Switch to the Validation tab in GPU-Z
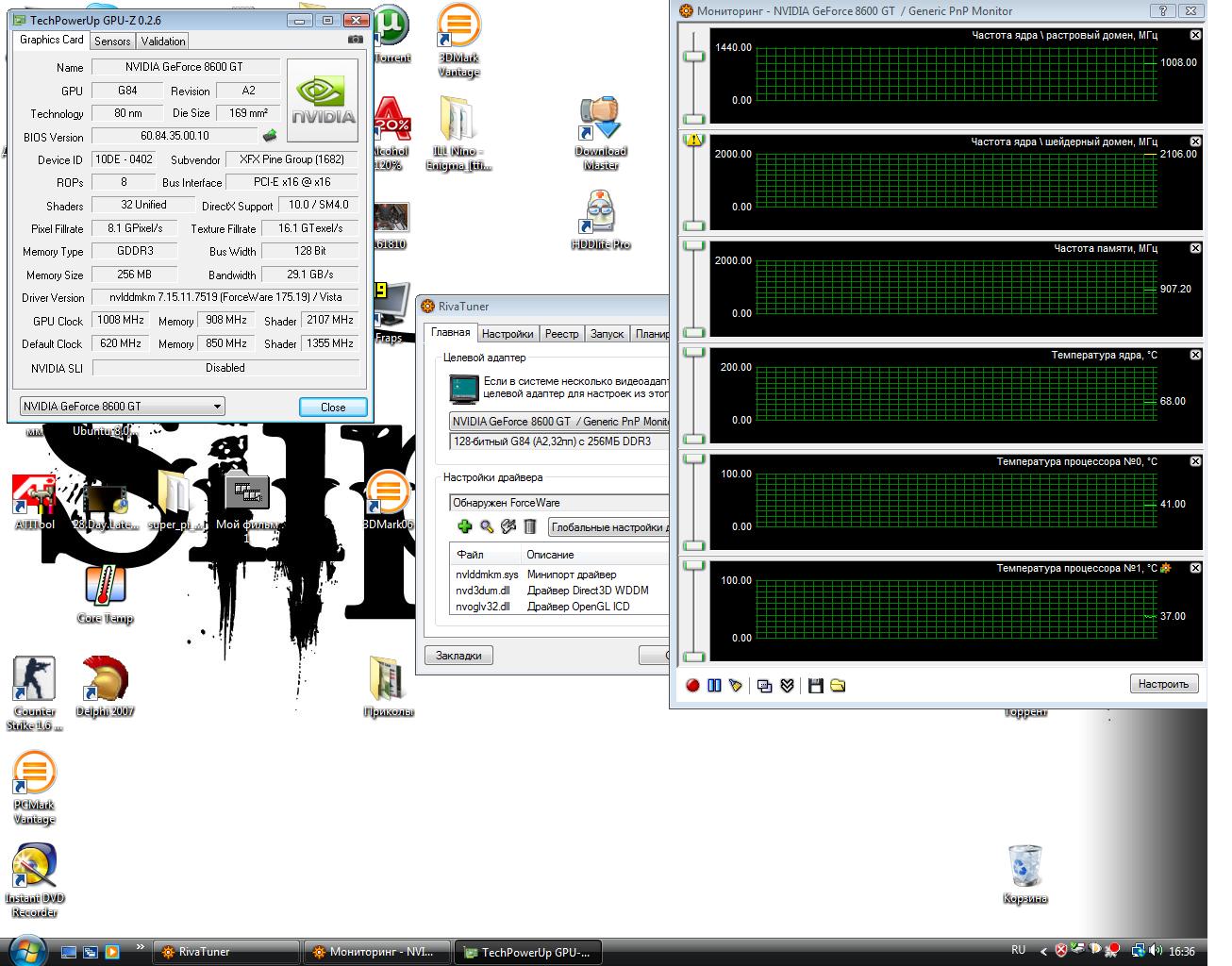1232x966 pixels. [163, 42]
